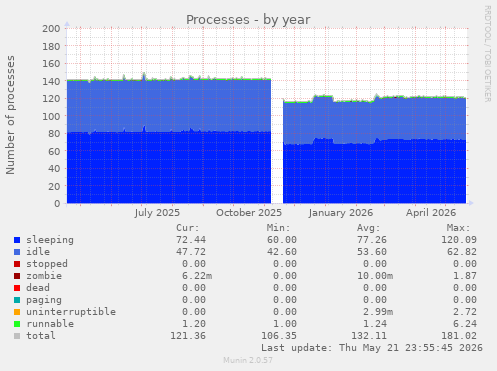
Task: Click zombie current value 6.22m
Action: [197, 276]
